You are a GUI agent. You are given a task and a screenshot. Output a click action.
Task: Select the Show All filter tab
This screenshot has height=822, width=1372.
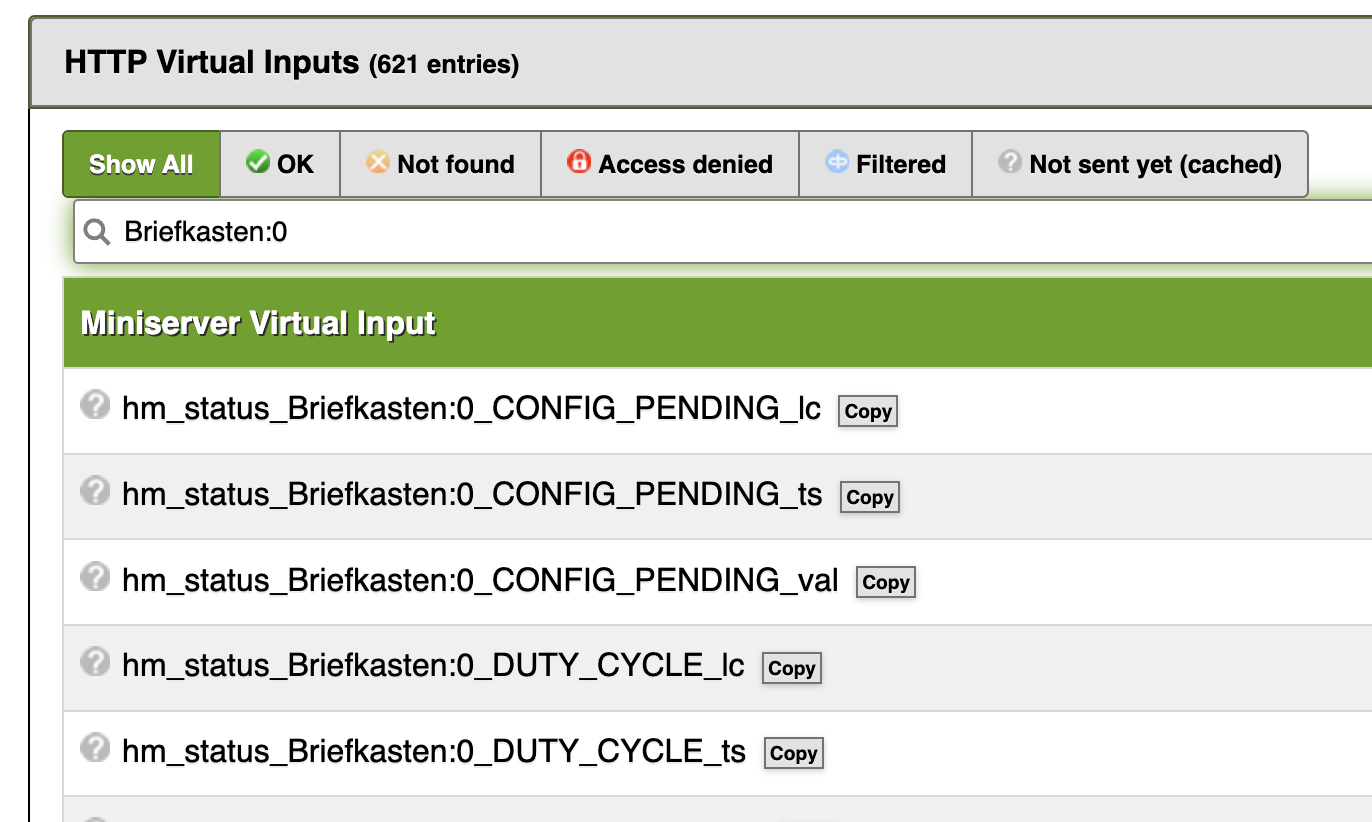[x=141, y=164]
